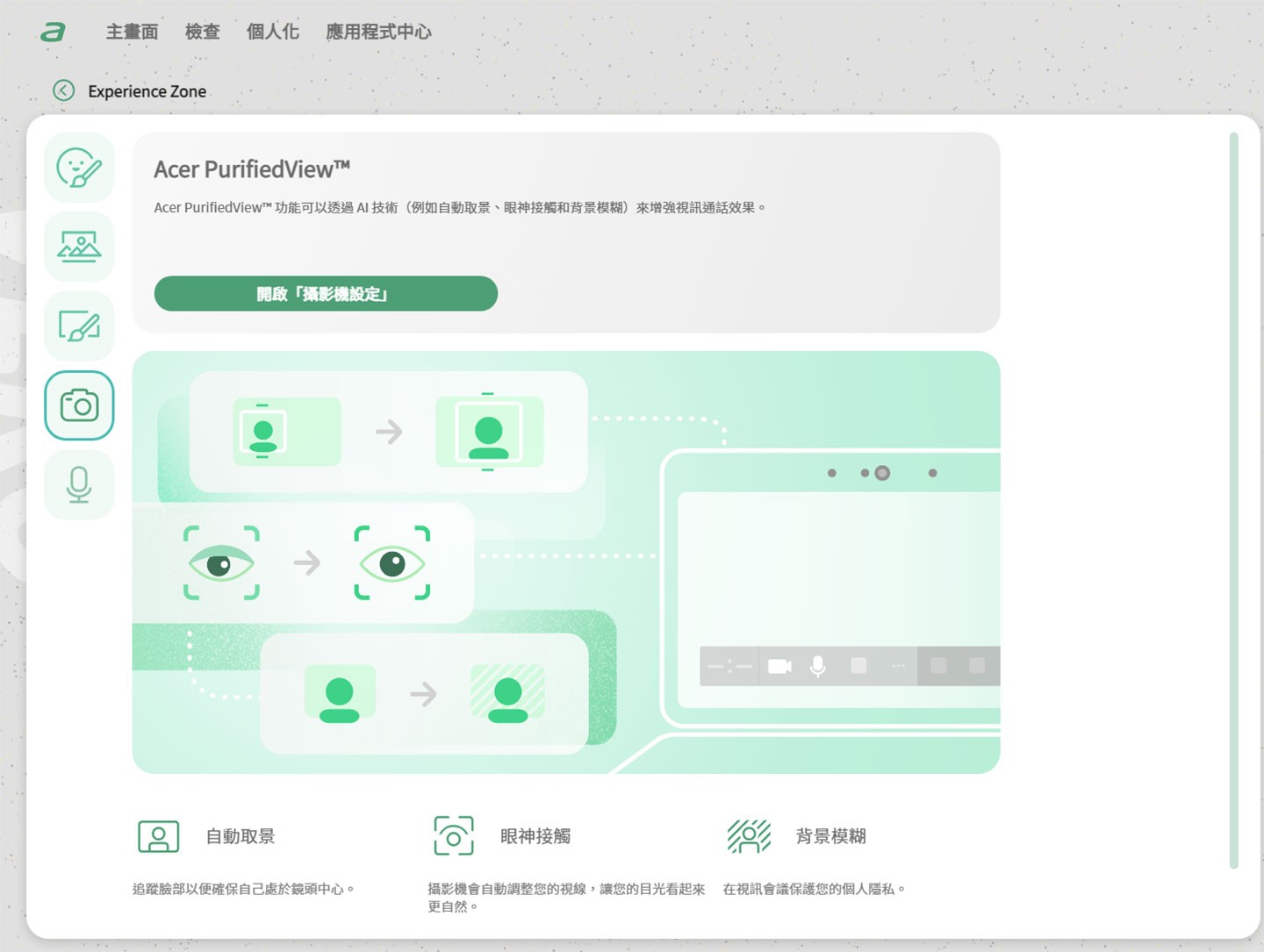
Task: Click the video camera icon in illustration
Action: pos(779,667)
